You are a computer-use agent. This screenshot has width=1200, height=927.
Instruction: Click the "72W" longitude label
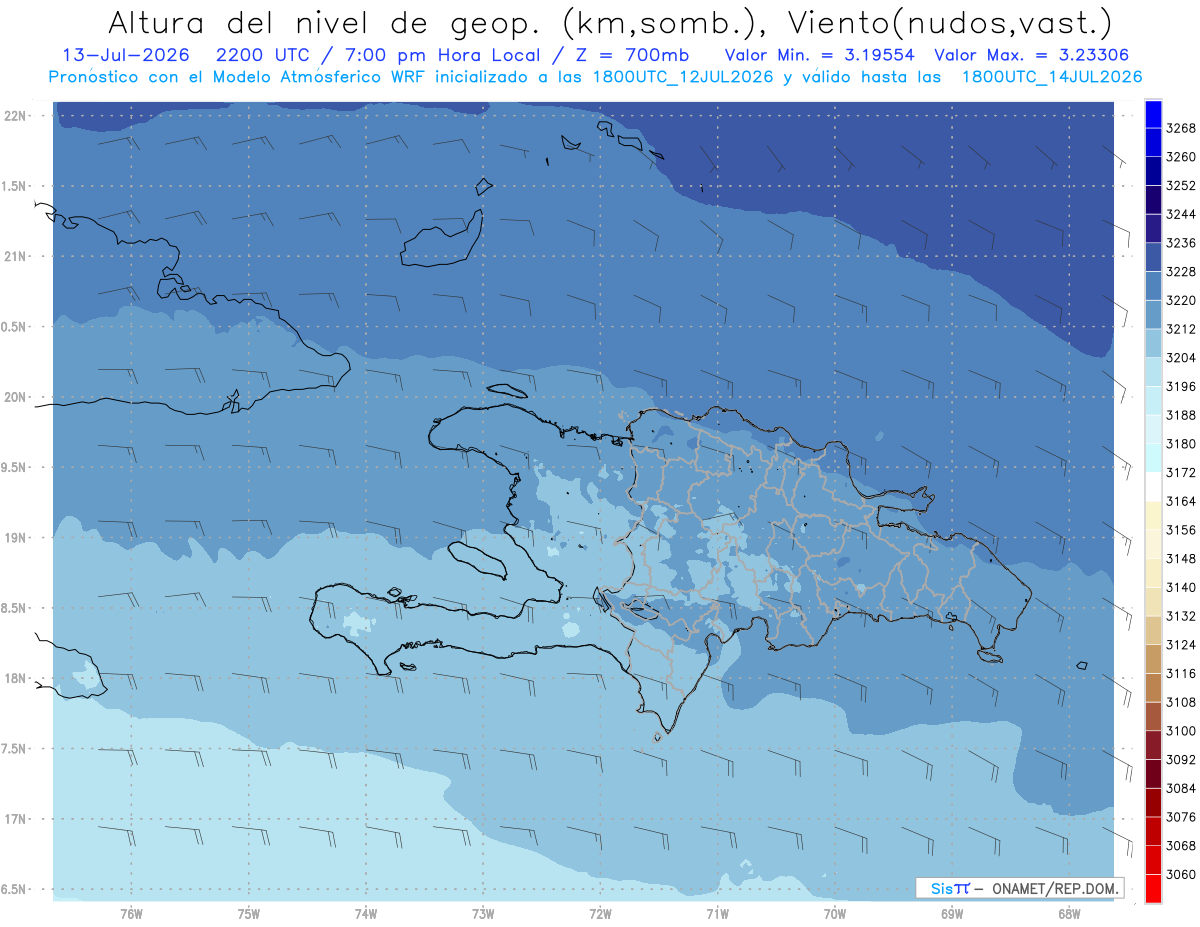[x=600, y=912]
